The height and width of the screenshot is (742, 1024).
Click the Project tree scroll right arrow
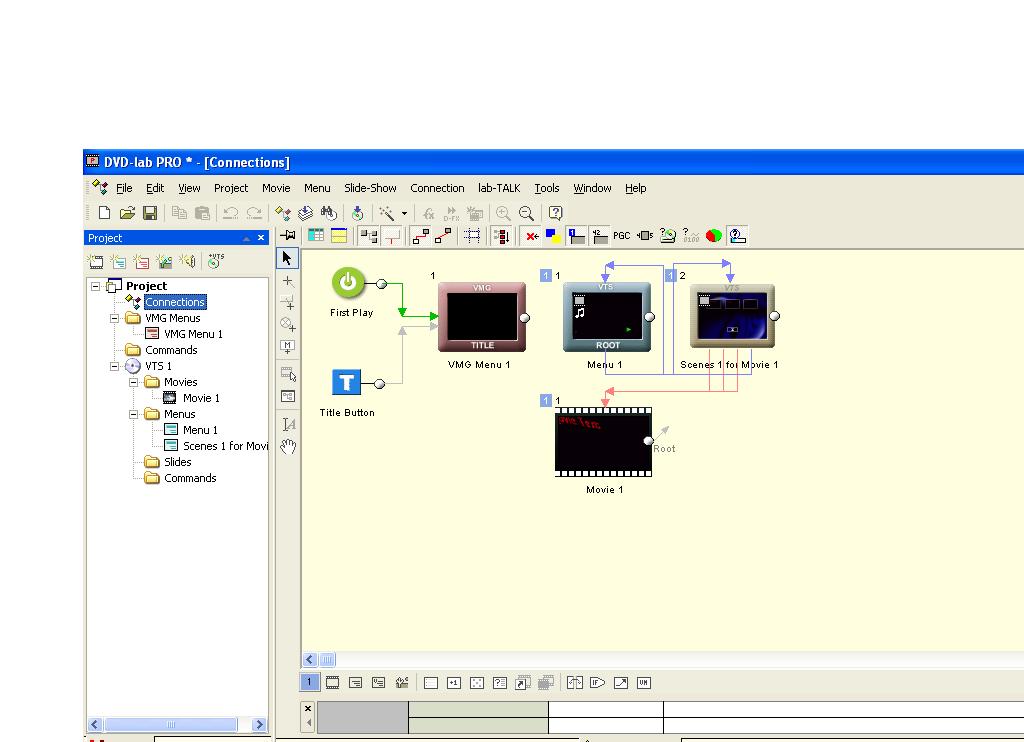click(x=259, y=724)
